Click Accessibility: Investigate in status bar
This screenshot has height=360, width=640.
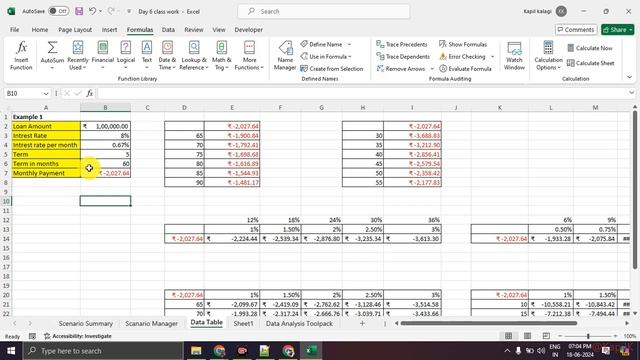tap(78, 336)
